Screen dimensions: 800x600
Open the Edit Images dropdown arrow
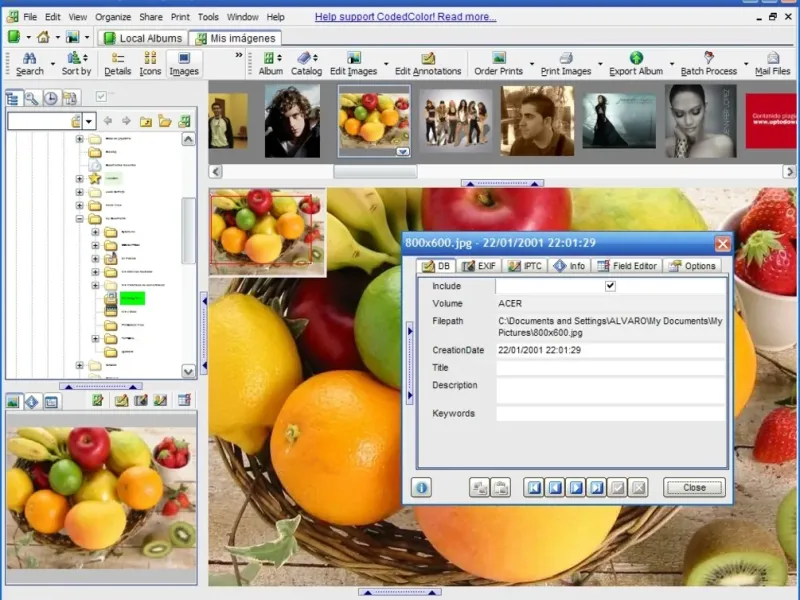[x=386, y=64]
